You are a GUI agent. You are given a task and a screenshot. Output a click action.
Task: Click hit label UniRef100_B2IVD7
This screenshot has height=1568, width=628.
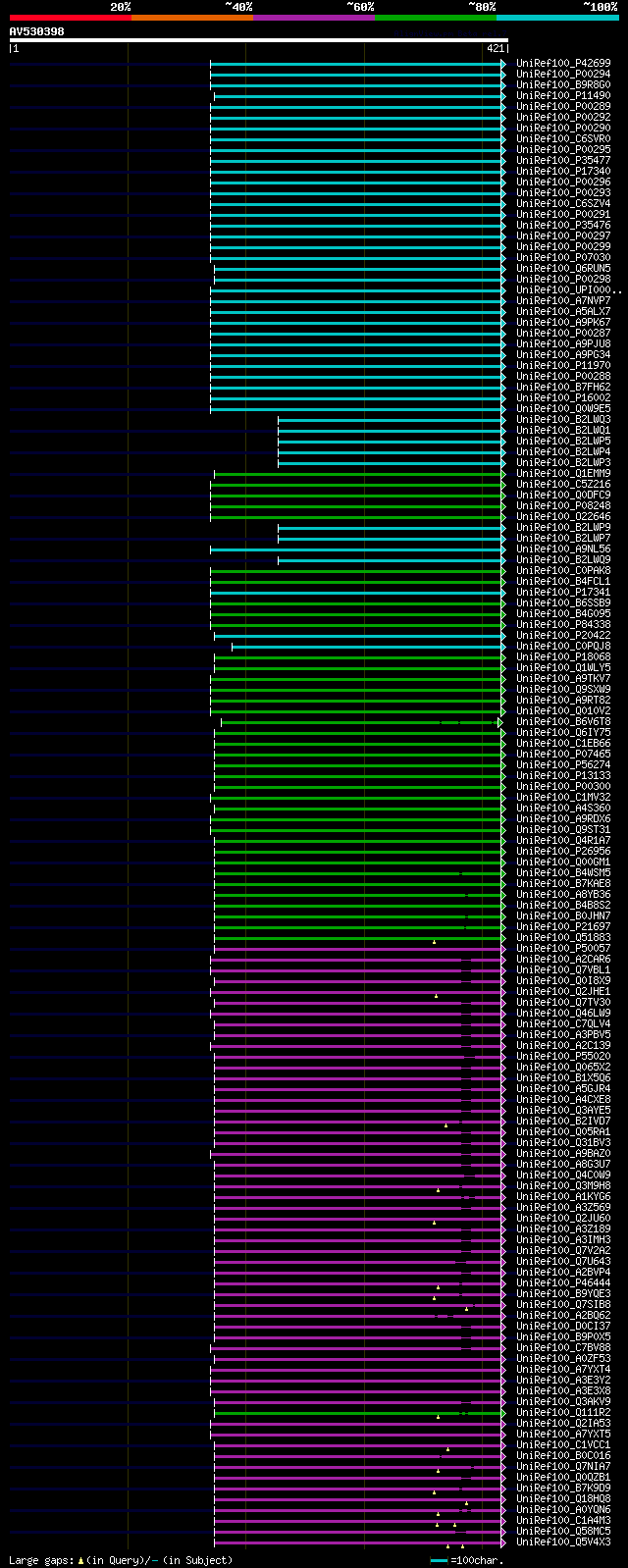pos(563,1121)
